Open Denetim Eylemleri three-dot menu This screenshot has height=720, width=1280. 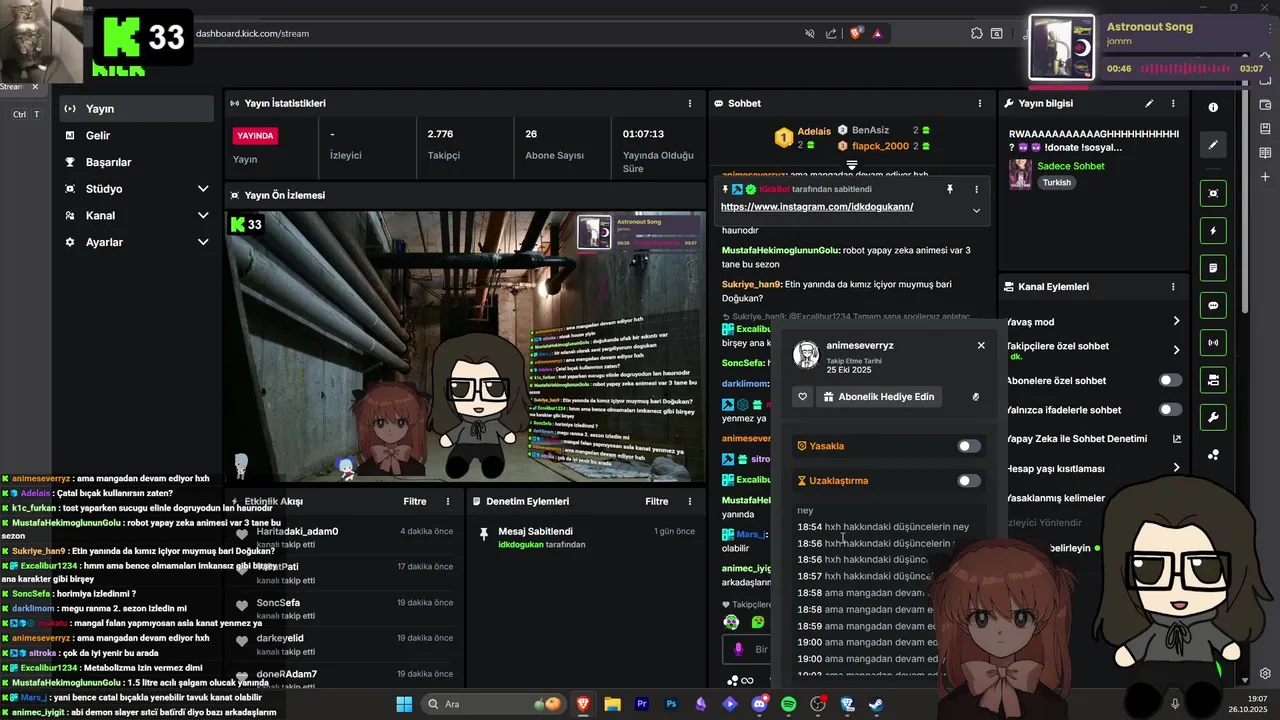tap(689, 501)
